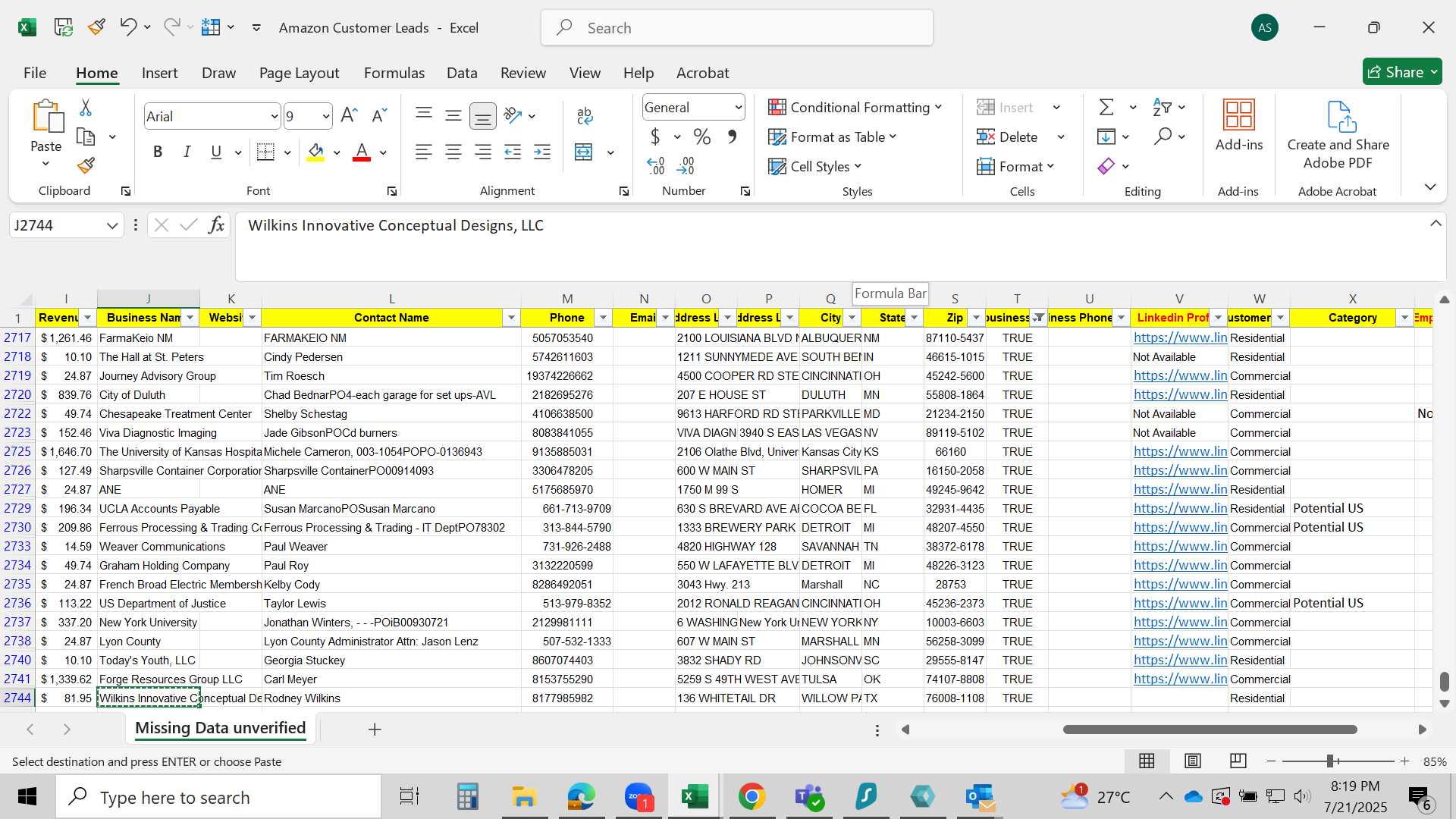Click the Format cells button
This screenshot has width=1456, height=819.
point(1015,166)
